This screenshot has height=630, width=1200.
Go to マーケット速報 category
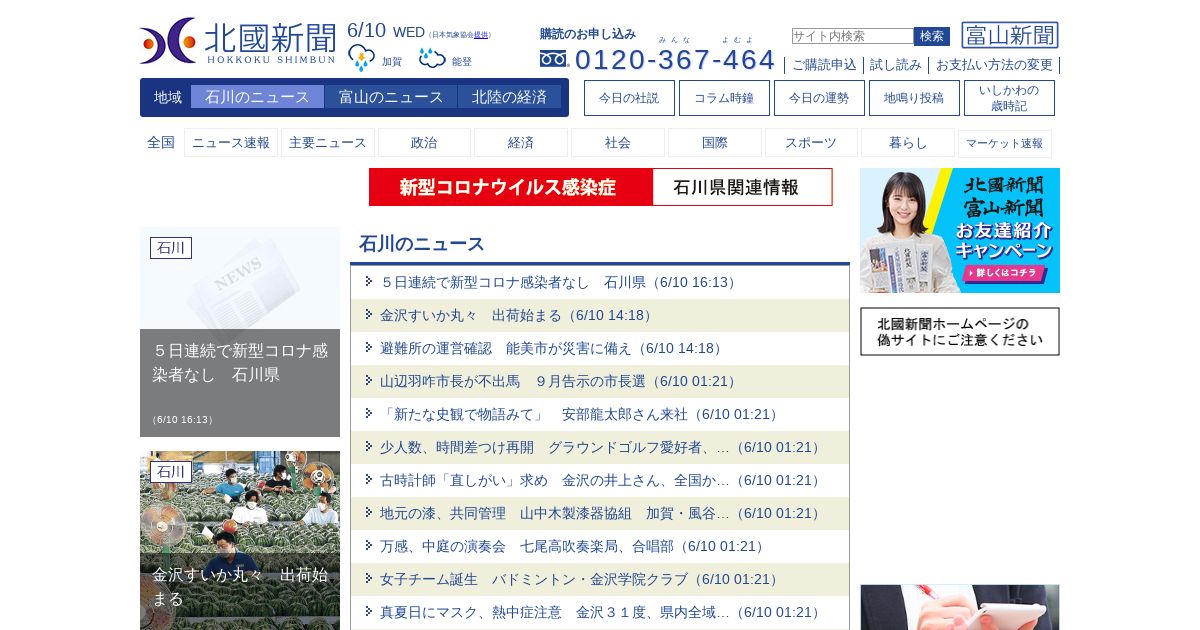pos(1005,143)
